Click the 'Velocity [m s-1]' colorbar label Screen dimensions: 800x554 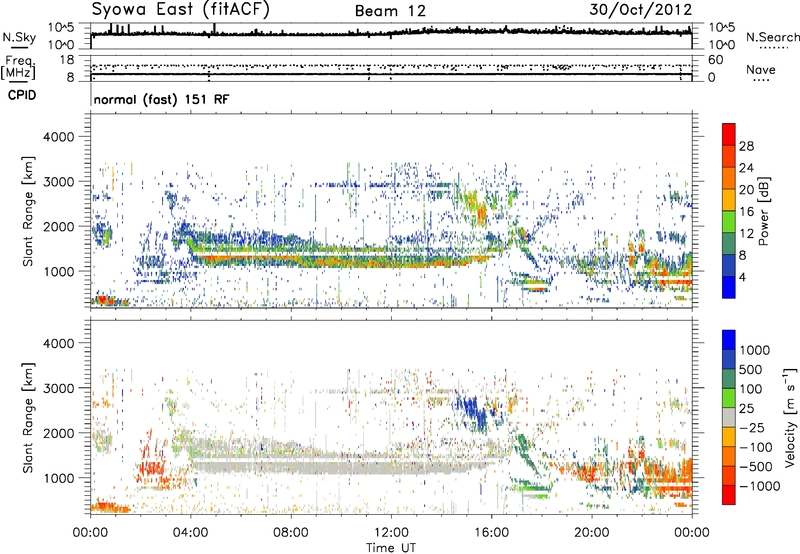click(x=790, y=417)
